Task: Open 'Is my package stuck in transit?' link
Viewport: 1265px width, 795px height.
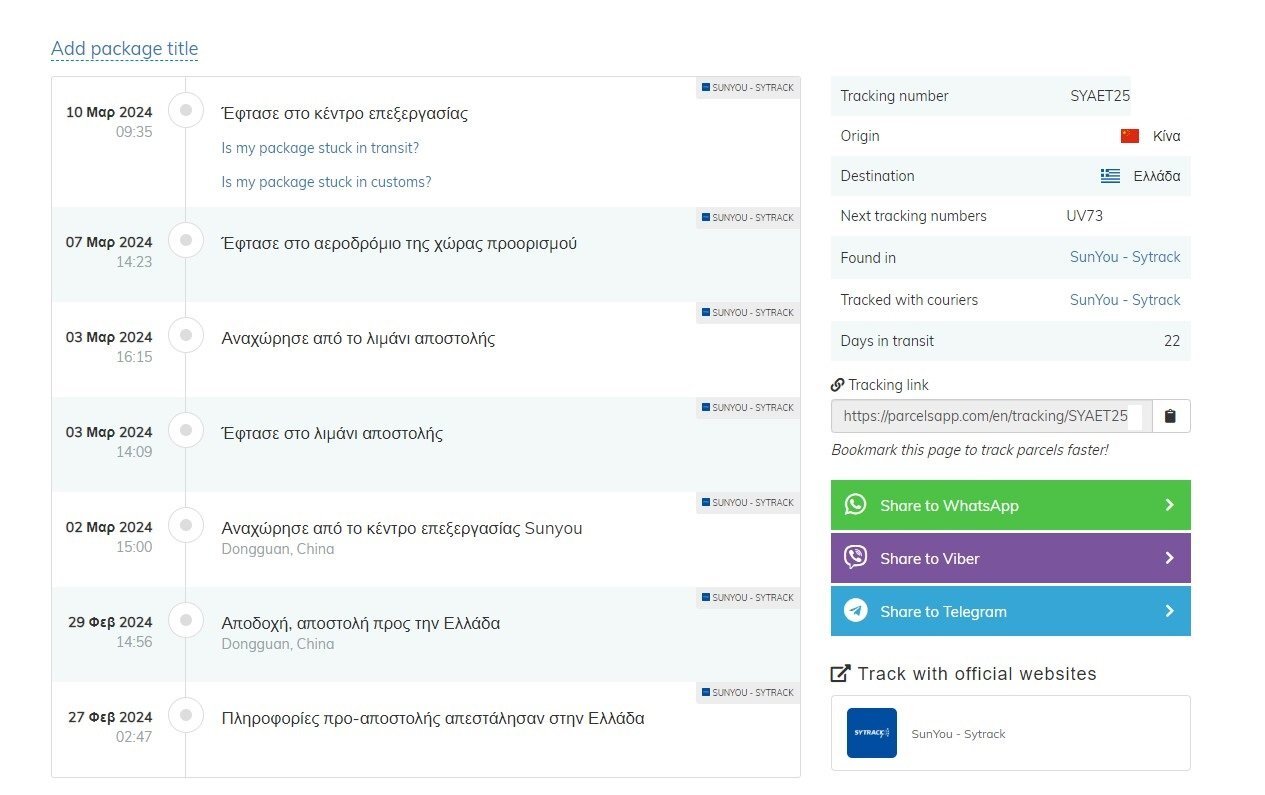Action: point(320,148)
